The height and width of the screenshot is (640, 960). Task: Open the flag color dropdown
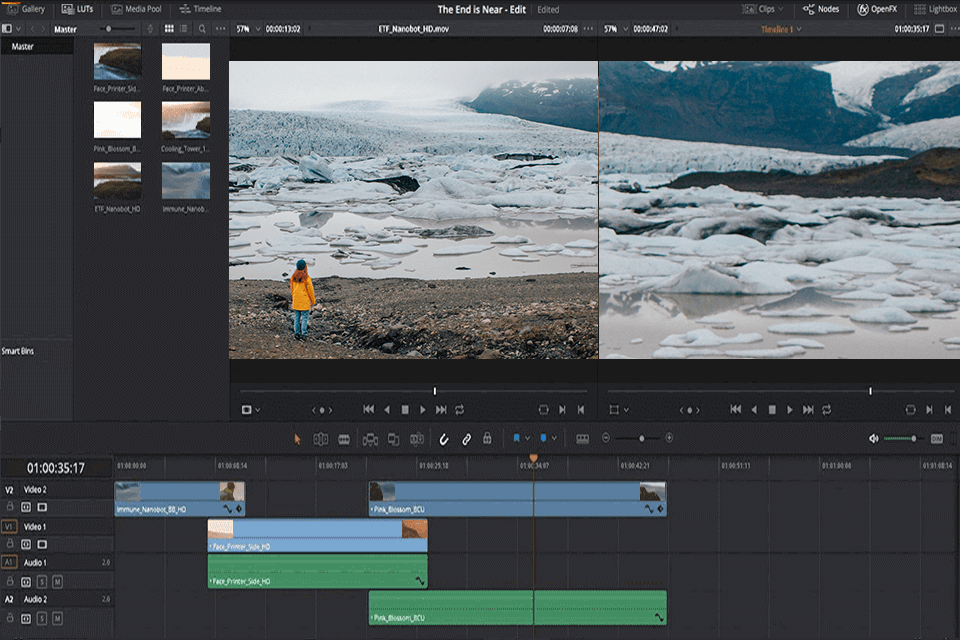click(527, 440)
